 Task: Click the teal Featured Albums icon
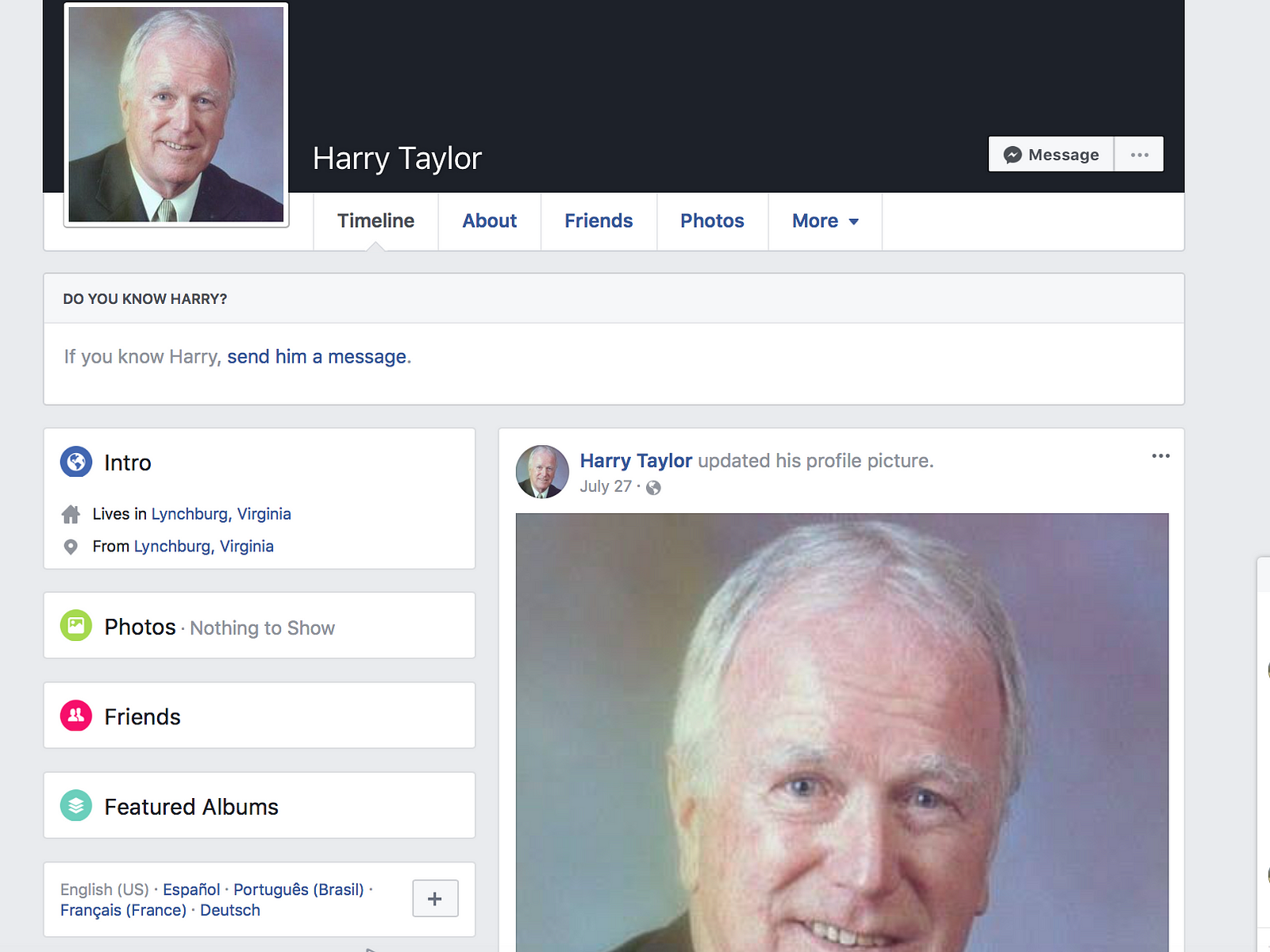point(76,806)
